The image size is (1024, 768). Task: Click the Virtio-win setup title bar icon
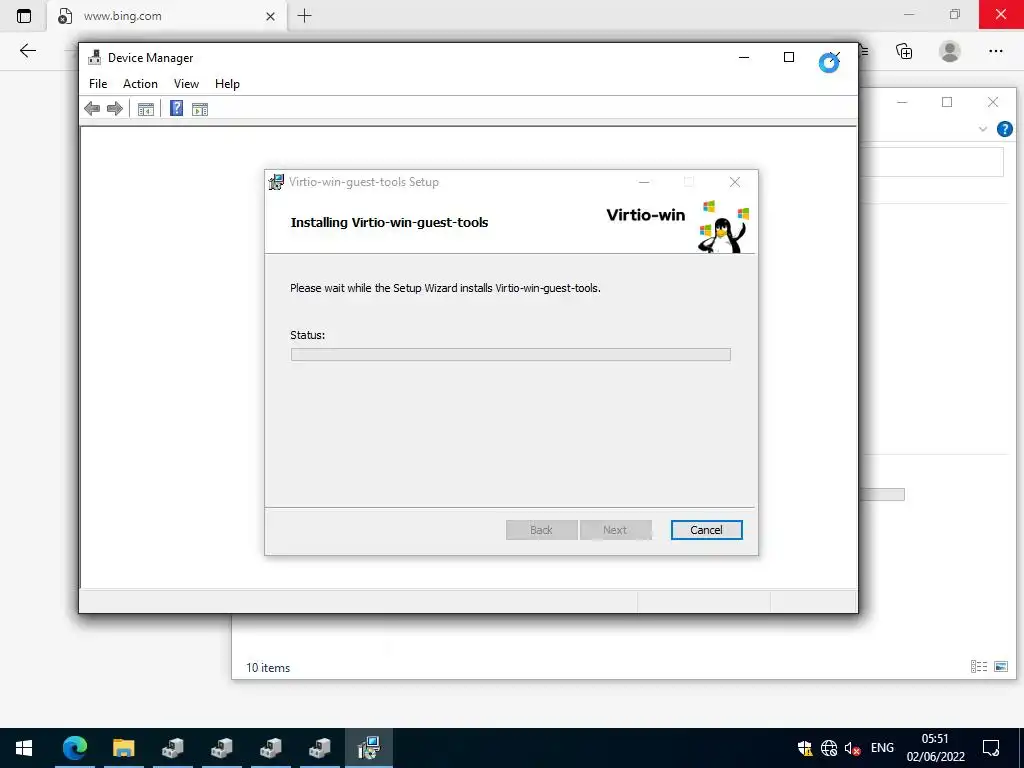276,182
